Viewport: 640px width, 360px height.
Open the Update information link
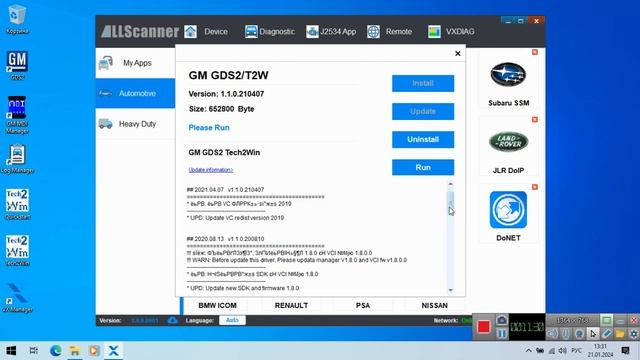211,170
